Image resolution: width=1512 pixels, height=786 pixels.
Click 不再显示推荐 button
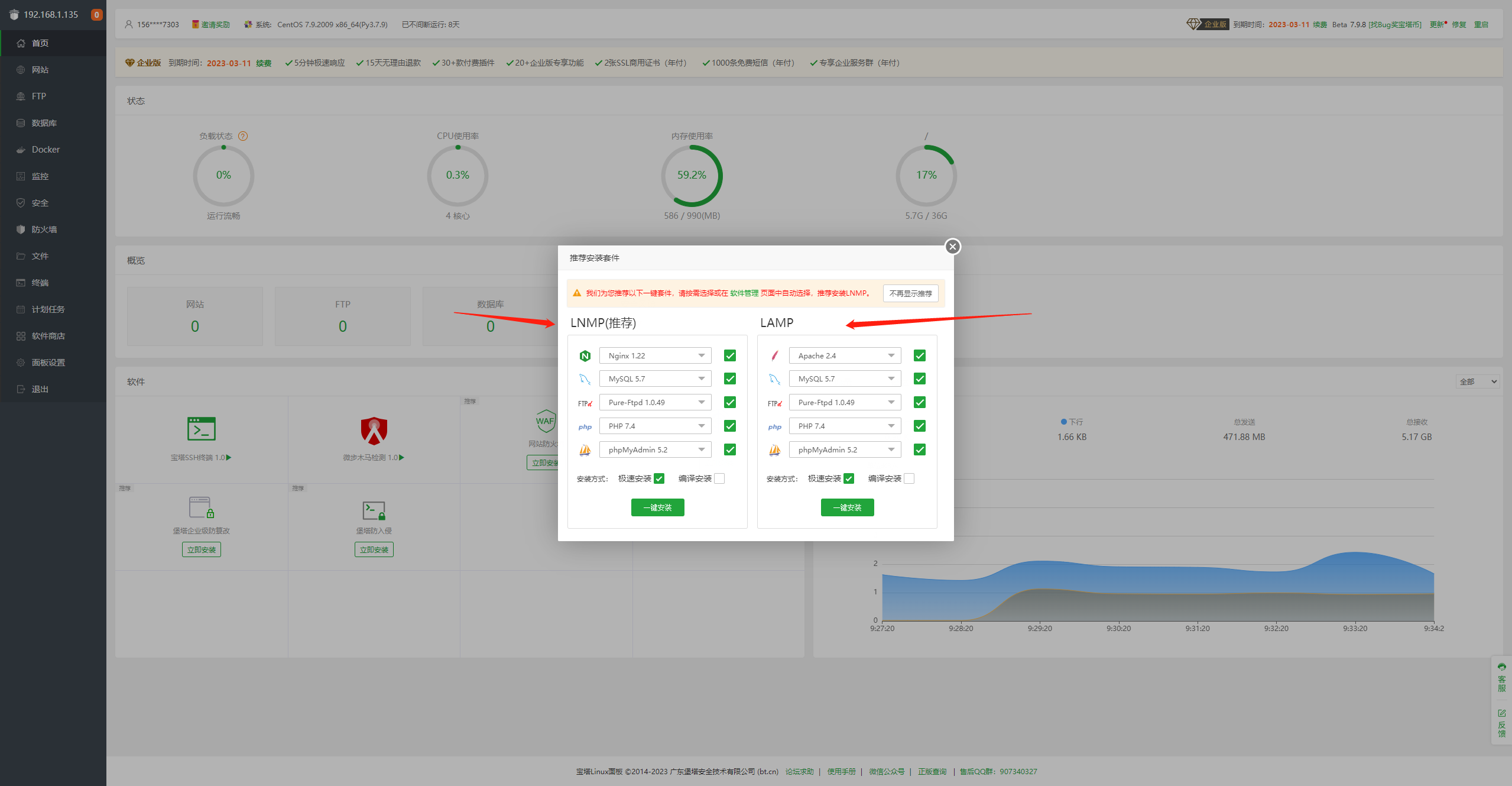pyautogui.click(x=910, y=293)
